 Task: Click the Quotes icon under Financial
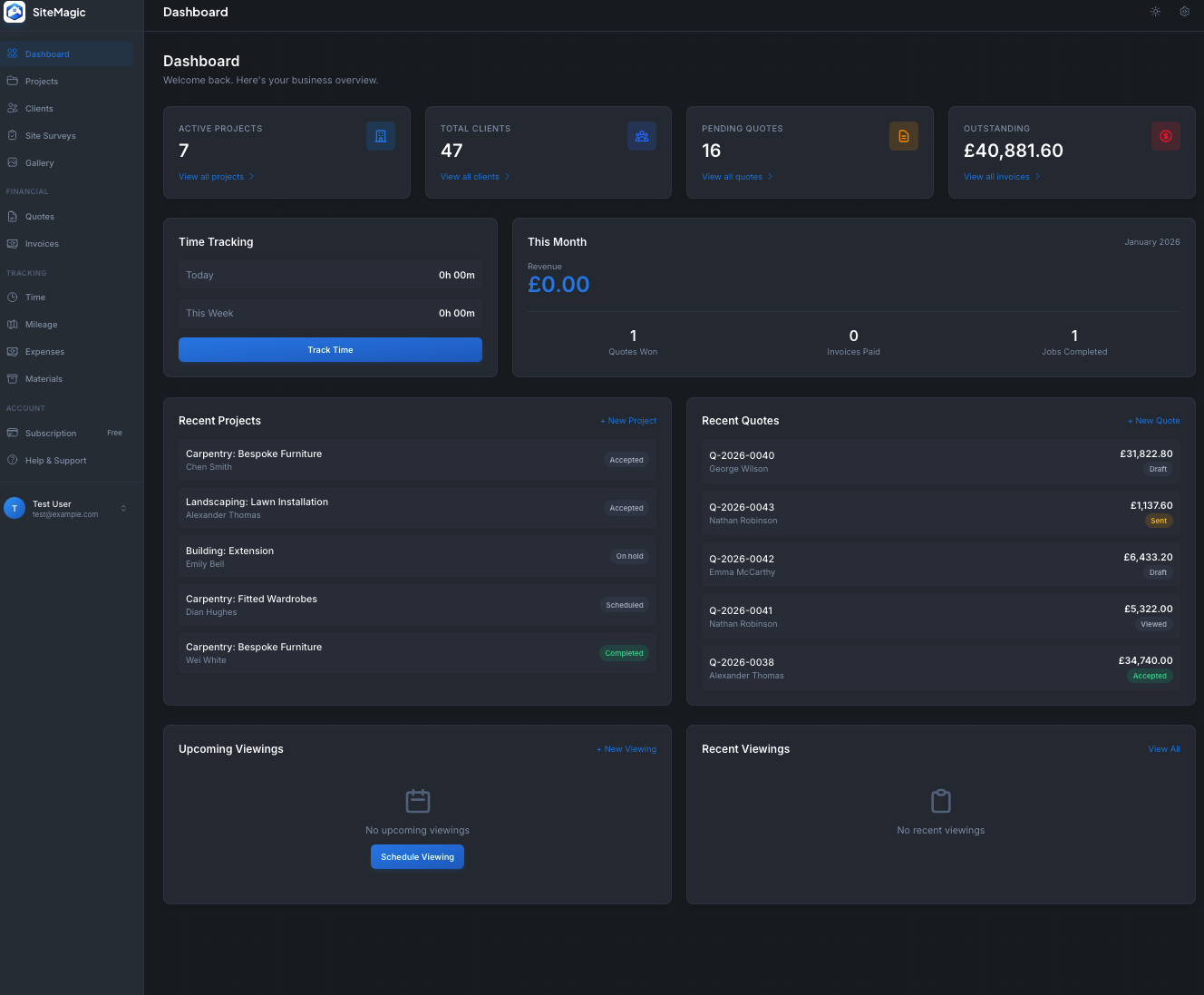[x=13, y=216]
